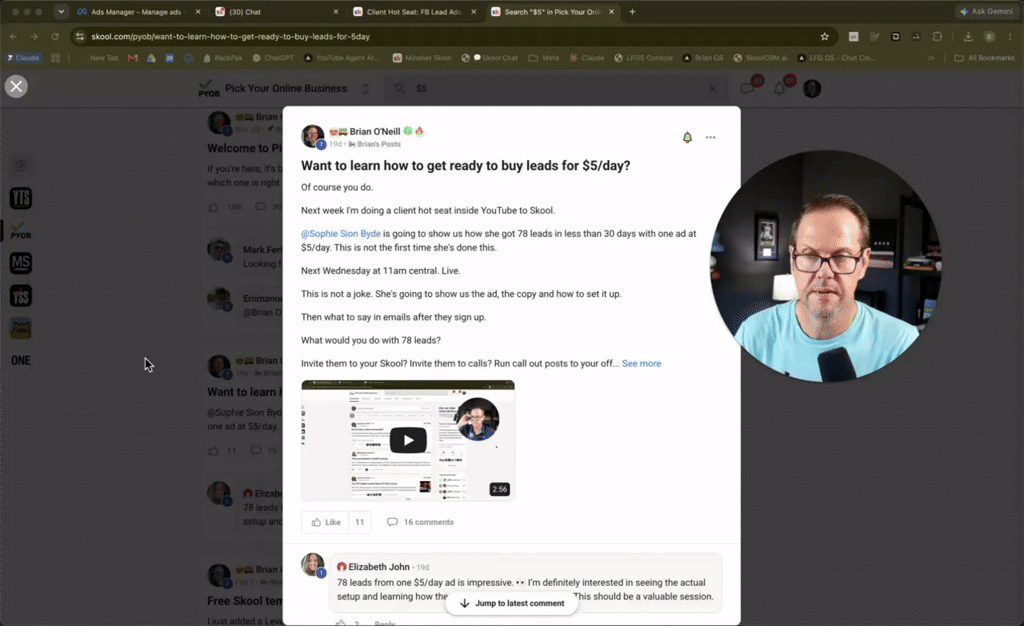Clear the $5 search query
The image size is (1024, 626).
pos(712,89)
